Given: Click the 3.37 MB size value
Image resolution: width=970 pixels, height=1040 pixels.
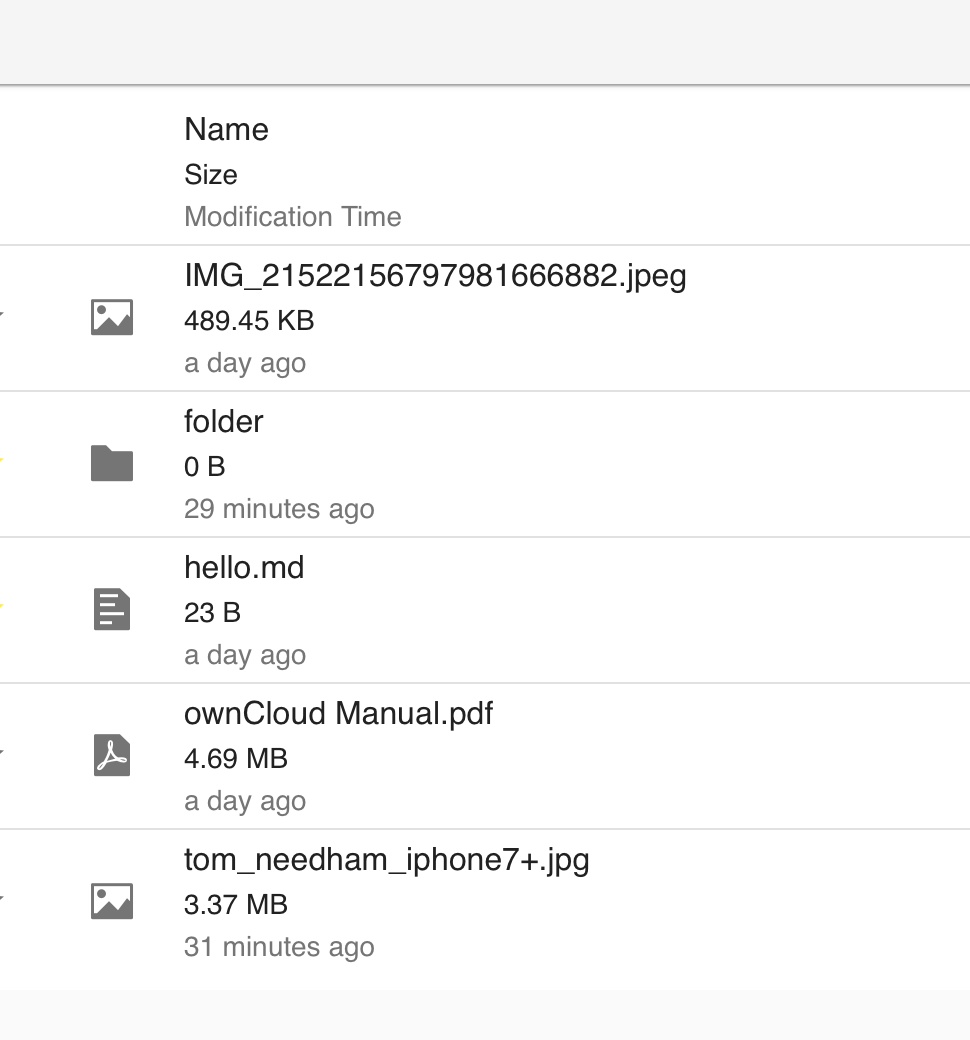Looking at the screenshot, I should pos(236,905).
